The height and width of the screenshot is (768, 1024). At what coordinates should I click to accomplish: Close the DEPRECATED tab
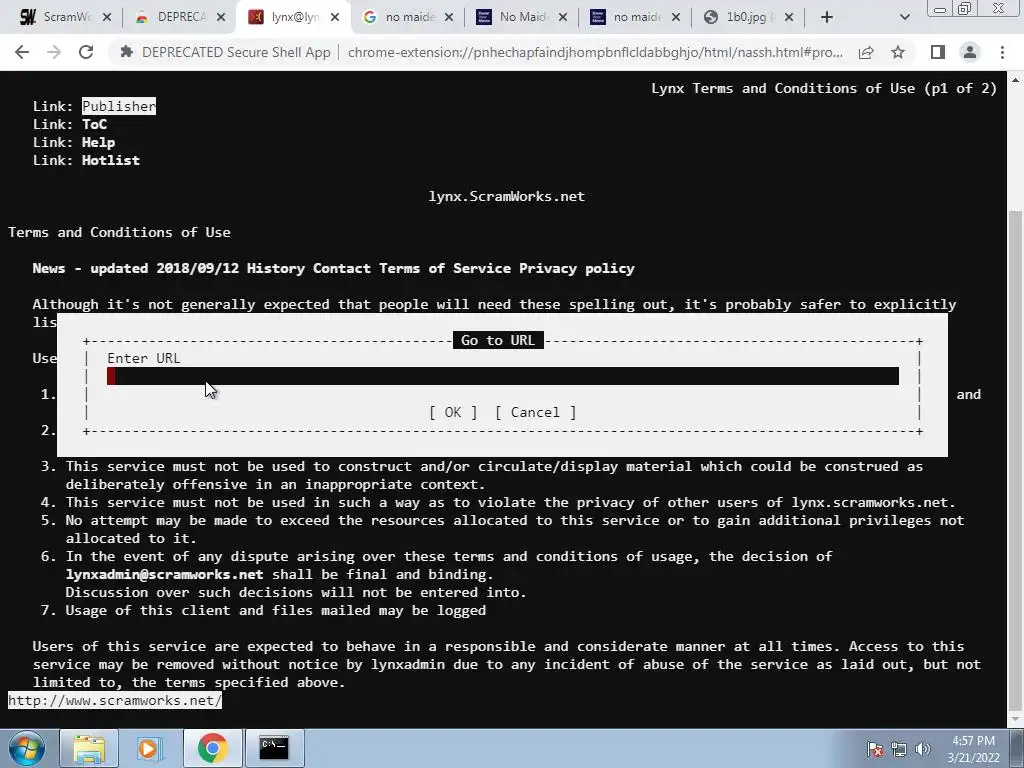[221, 17]
